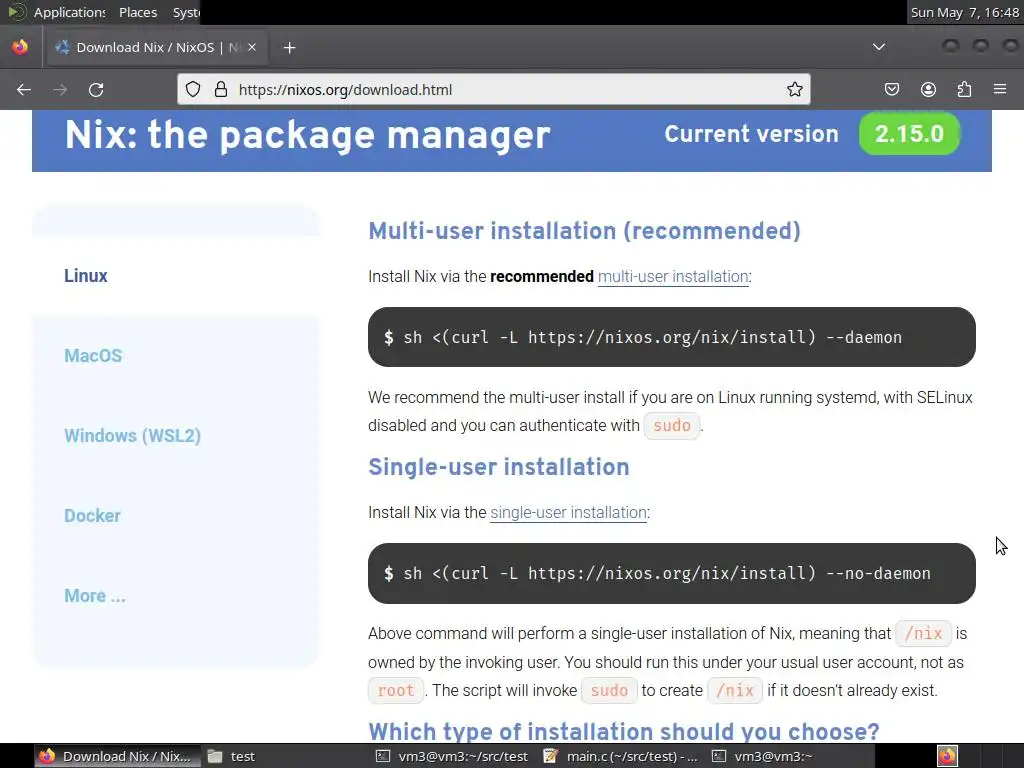The width and height of the screenshot is (1024, 768).
Task: Reload the current page
Action: pyautogui.click(x=96, y=89)
